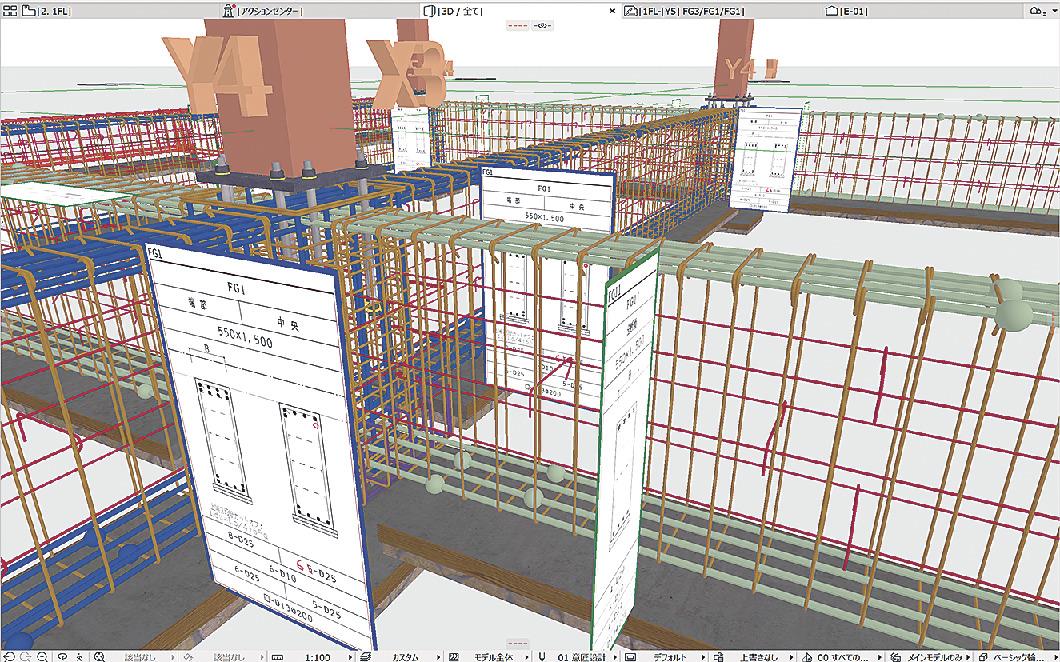Click the デフォルト model view options button

671,656
